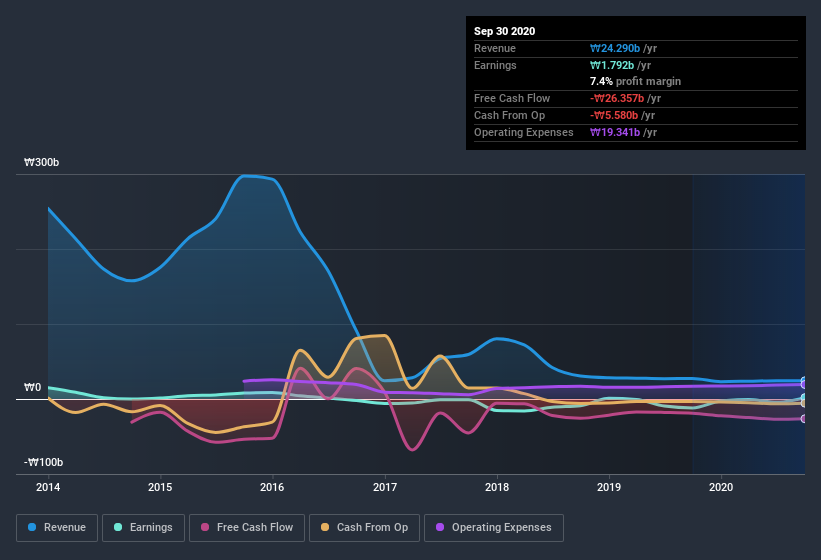Click the blue Revenue legend dot
The image size is (821, 560).
pos(33,527)
